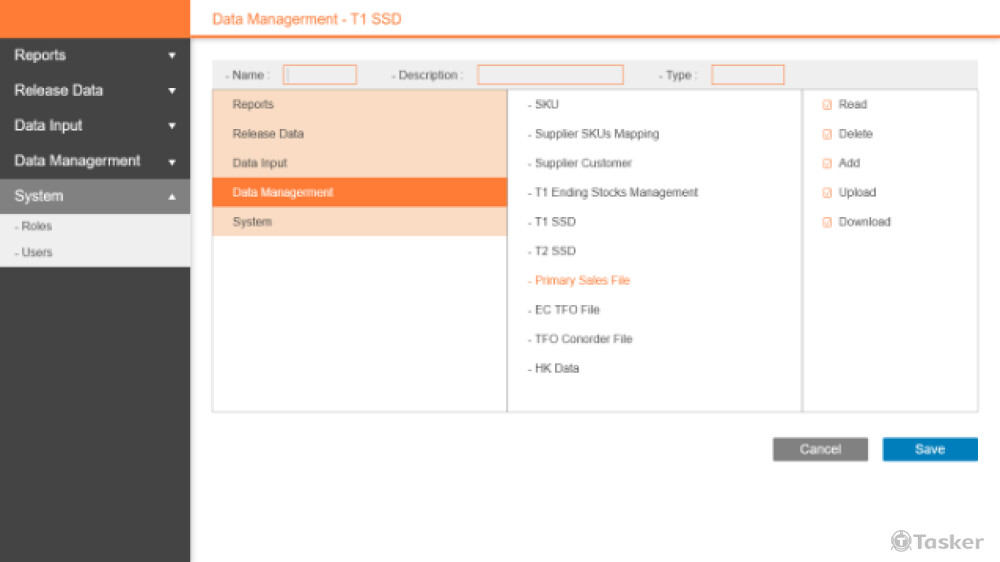Open the Roles submenu link
The image size is (1000, 562).
tap(38, 227)
